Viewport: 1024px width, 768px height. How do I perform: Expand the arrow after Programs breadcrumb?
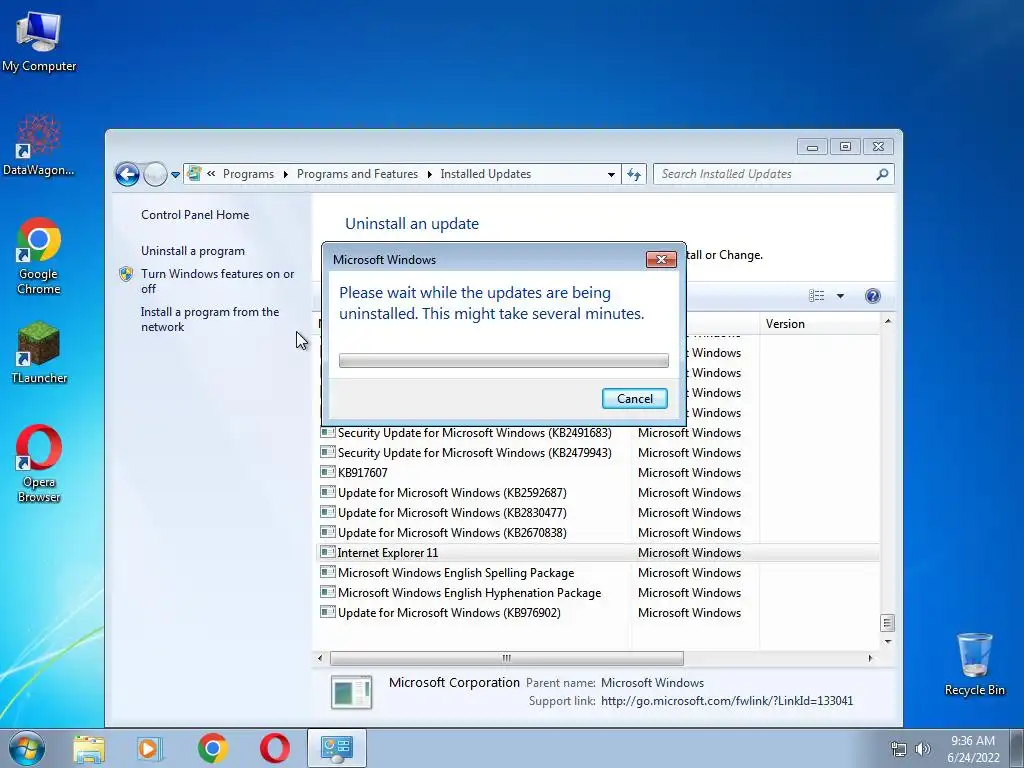(x=285, y=174)
